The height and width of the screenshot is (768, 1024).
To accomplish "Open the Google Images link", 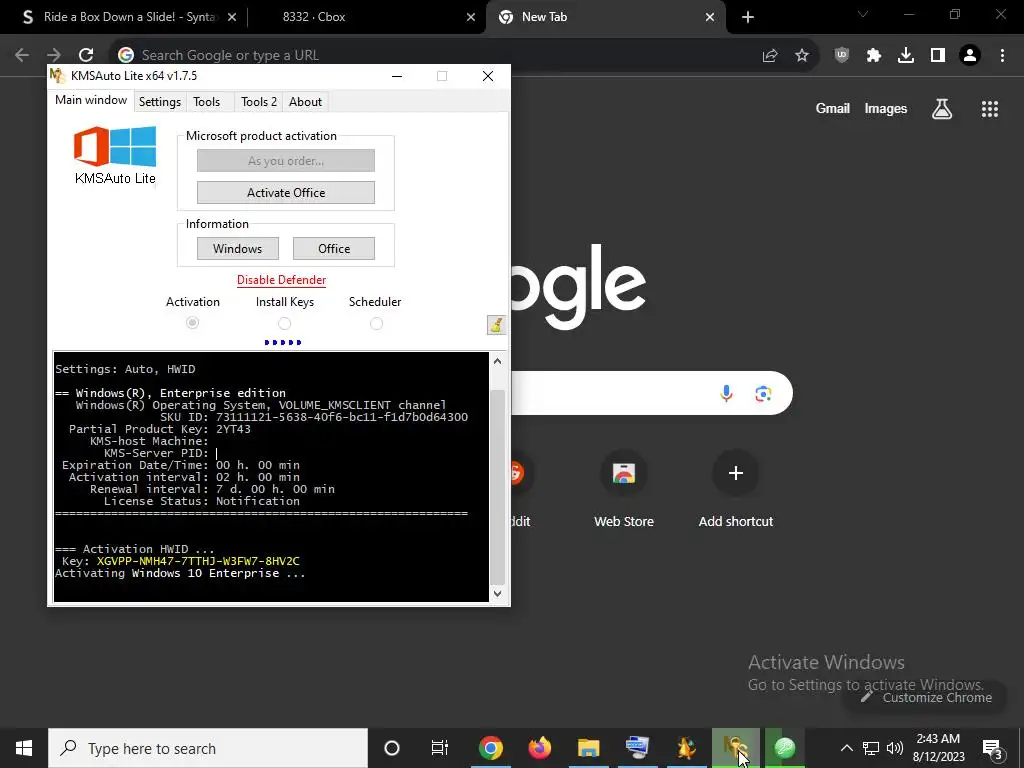I will (886, 108).
